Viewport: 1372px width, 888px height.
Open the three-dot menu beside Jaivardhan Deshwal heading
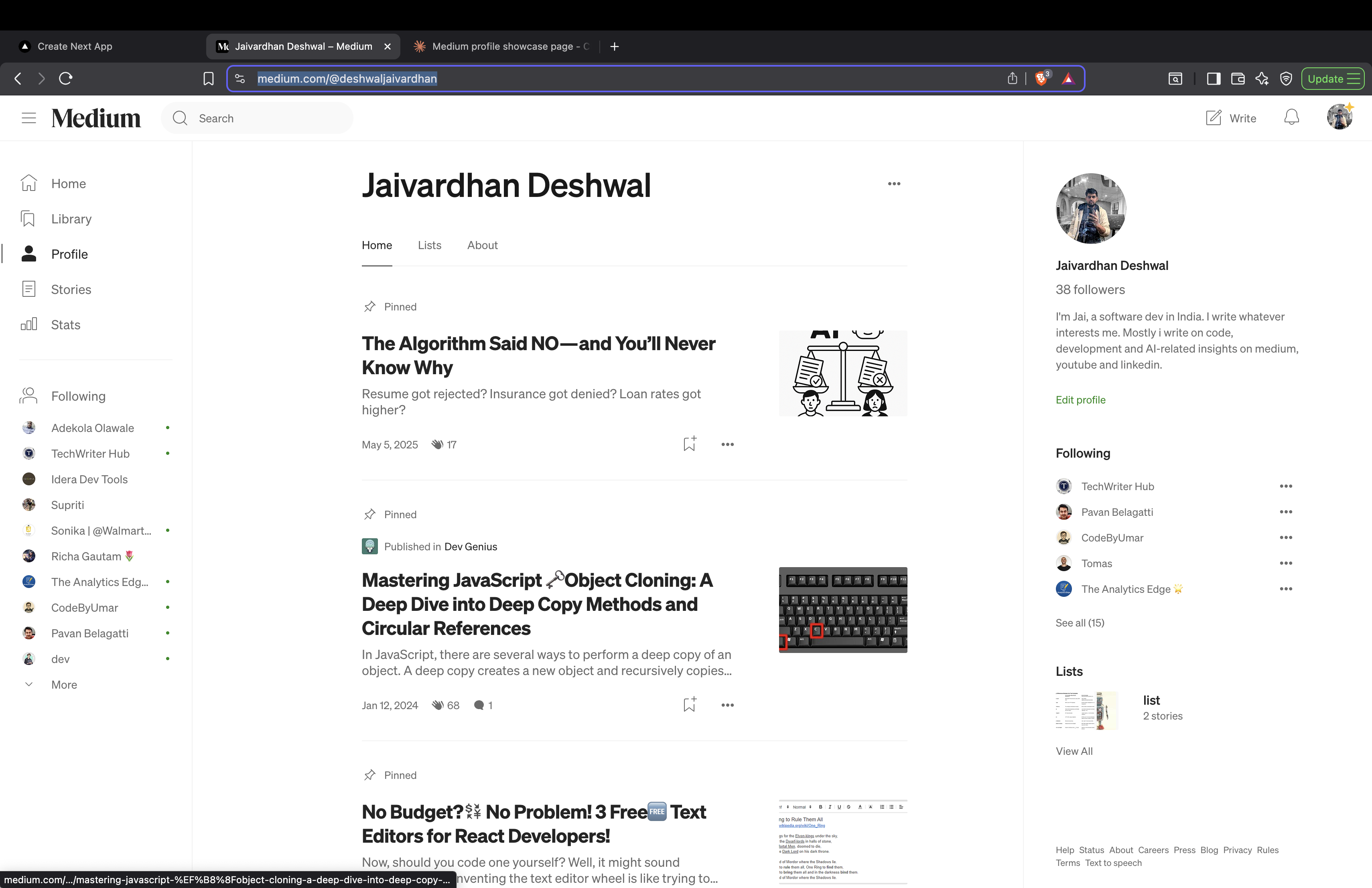click(894, 183)
